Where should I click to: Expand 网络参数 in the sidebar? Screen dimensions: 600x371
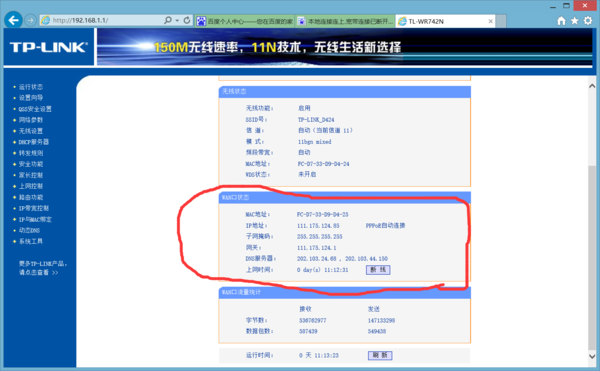pos(31,120)
